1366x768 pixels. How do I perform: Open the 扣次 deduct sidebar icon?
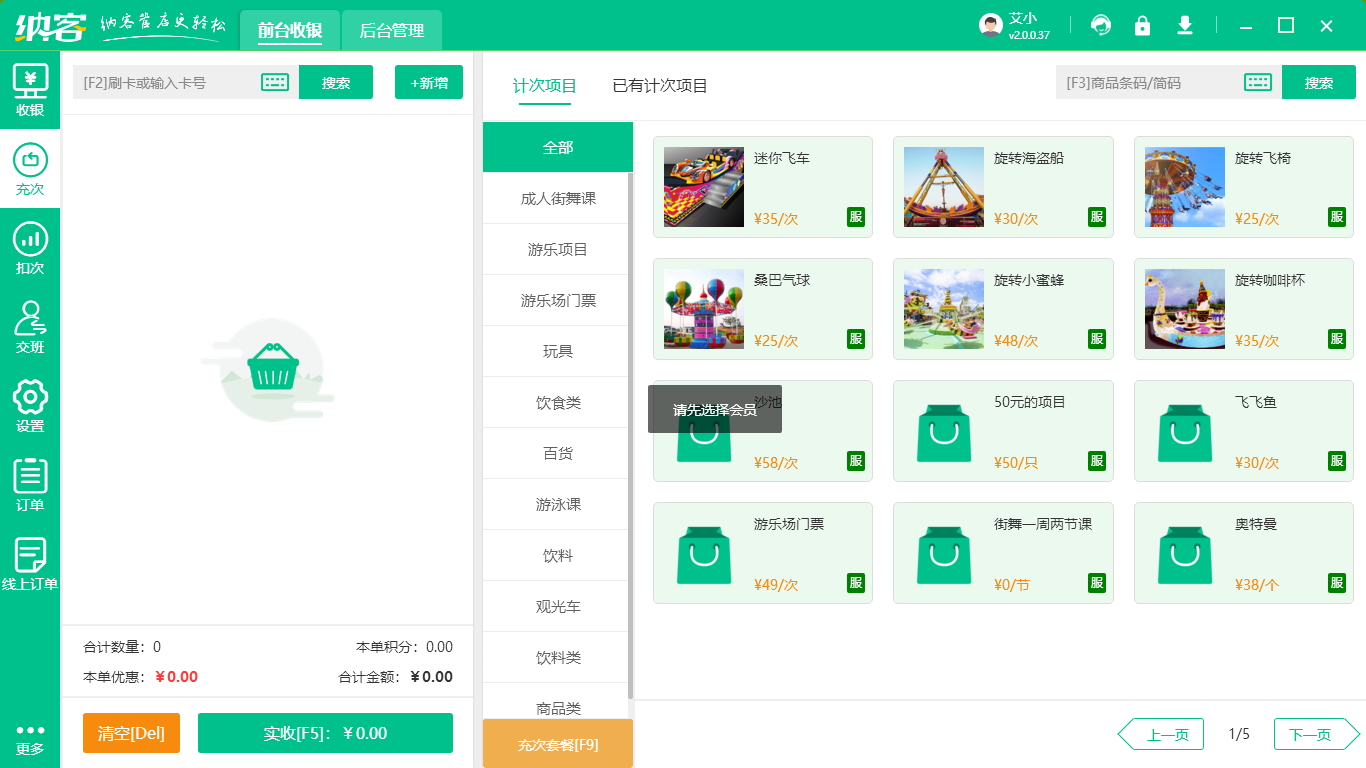pyautogui.click(x=30, y=248)
